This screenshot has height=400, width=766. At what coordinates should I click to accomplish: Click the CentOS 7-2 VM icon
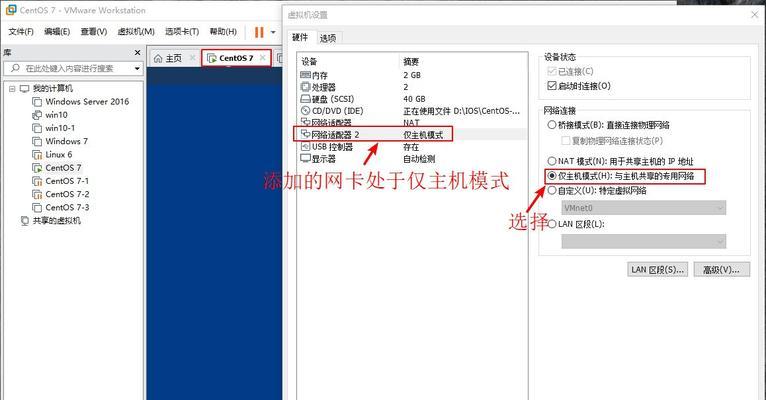click(37, 194)
